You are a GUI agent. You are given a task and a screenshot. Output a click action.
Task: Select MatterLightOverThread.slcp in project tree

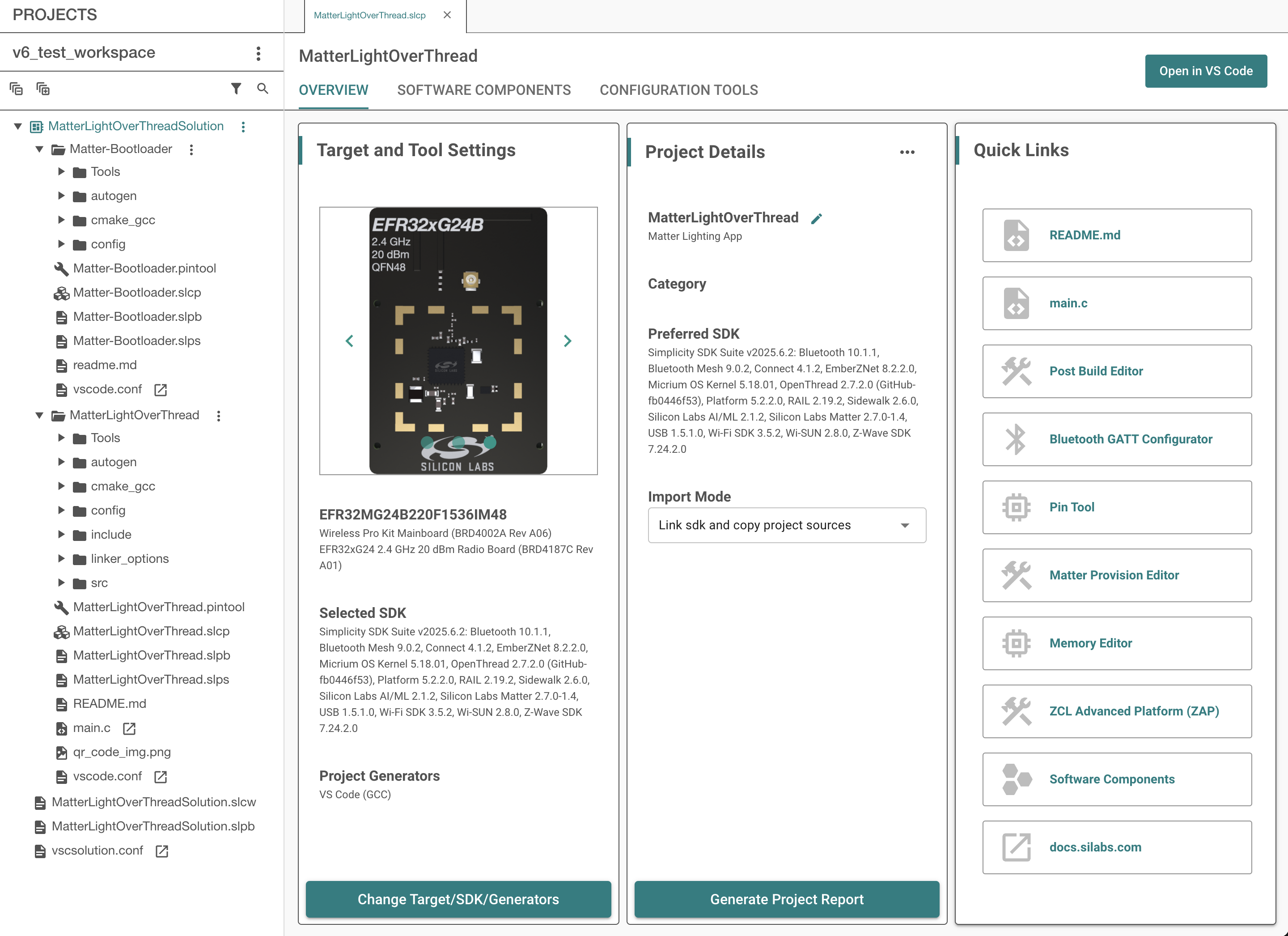(x=151, y=631)
